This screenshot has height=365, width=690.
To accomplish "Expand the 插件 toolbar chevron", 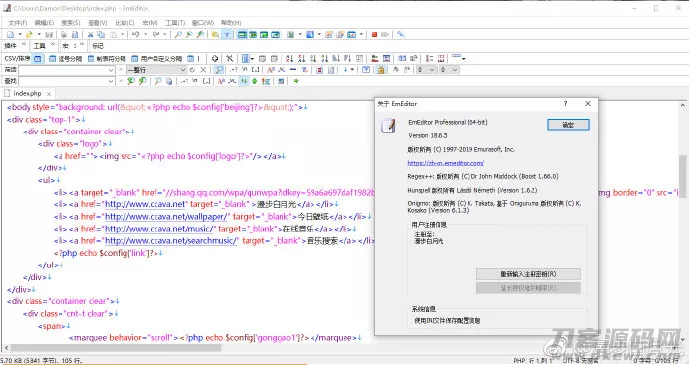I will pyautogui.click(x=24, y=44).
